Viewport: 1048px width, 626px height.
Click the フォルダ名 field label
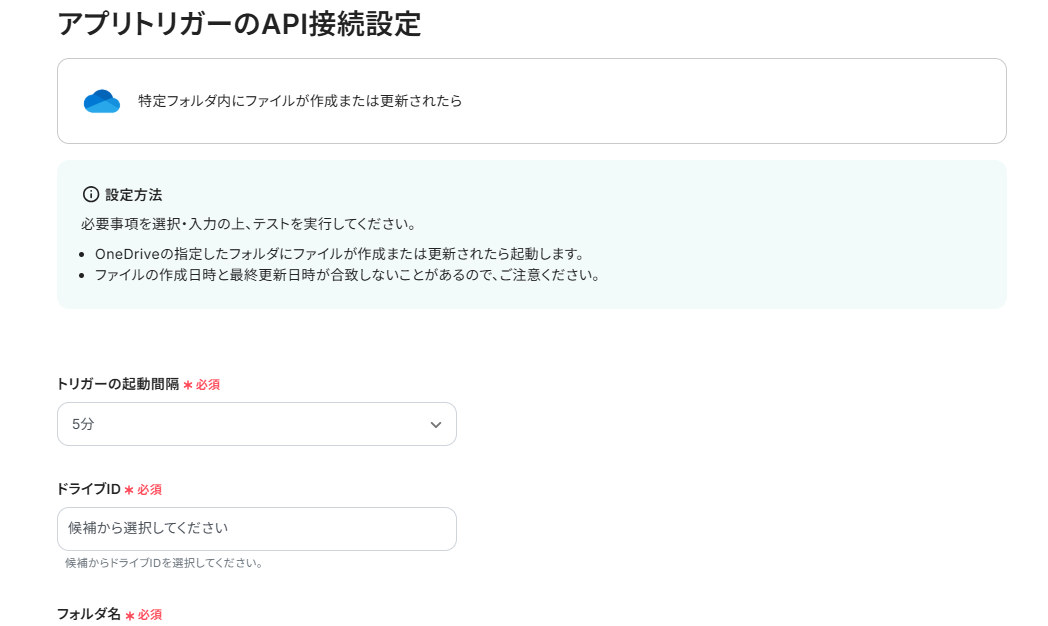[x=88, y=614]
